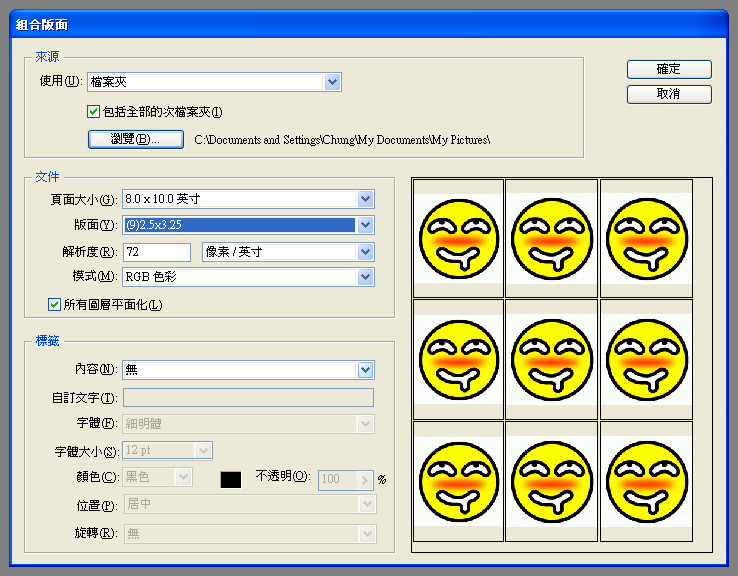Open the 版面 layout dropdown

[x=365, y=225]
